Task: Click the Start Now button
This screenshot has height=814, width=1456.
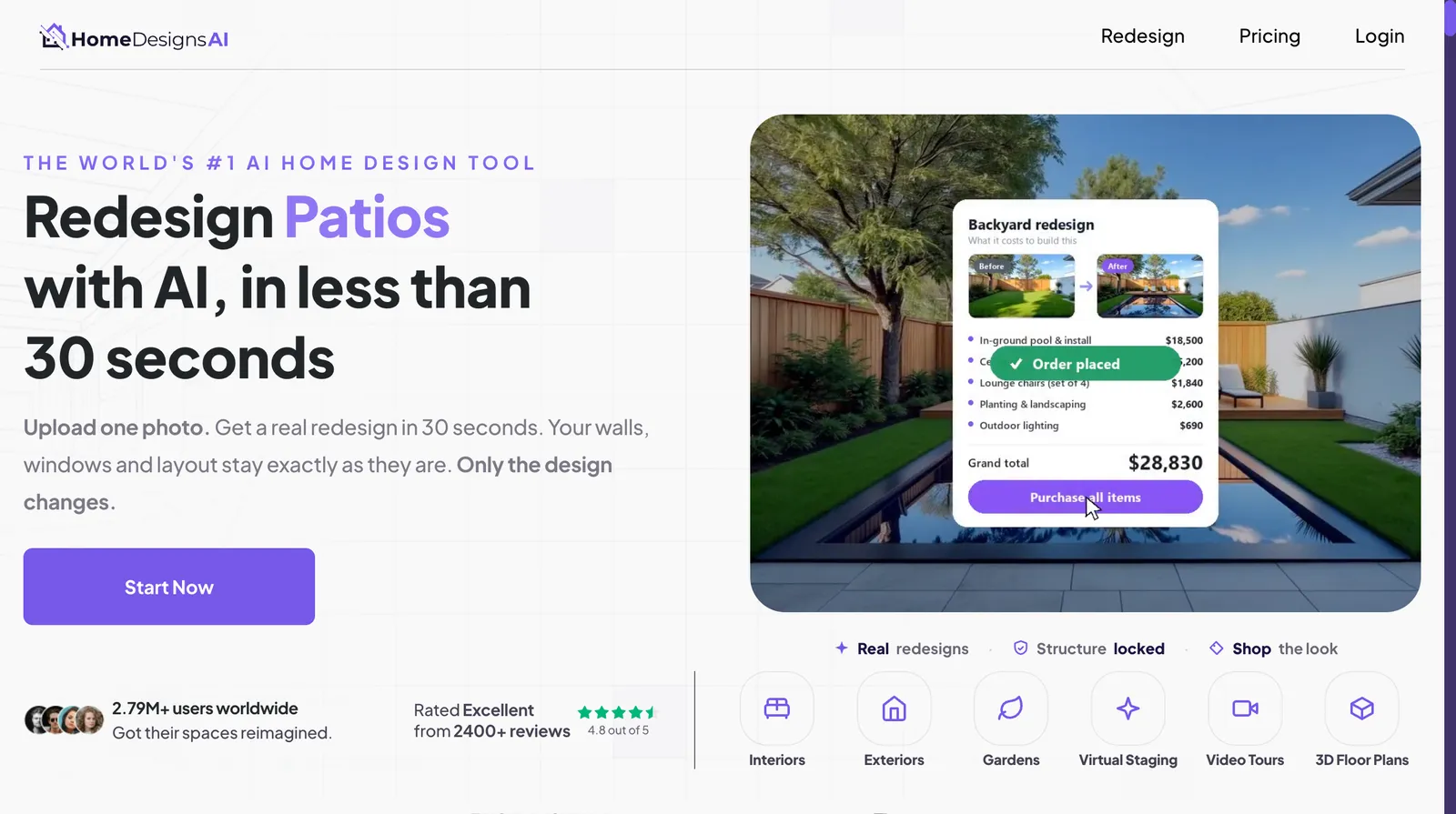Action: (169, 587)
